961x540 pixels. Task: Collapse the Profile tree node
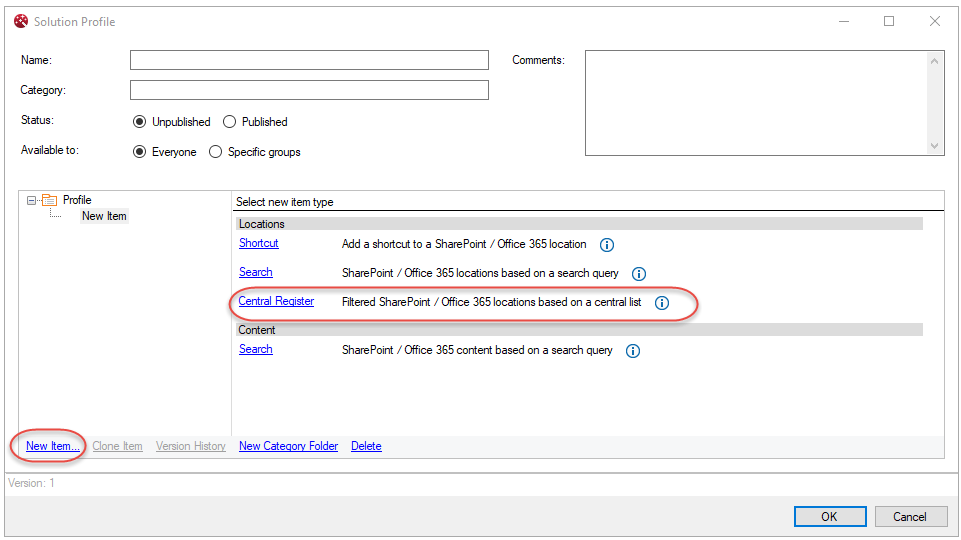pyautogui.click(x=32, y=201)
